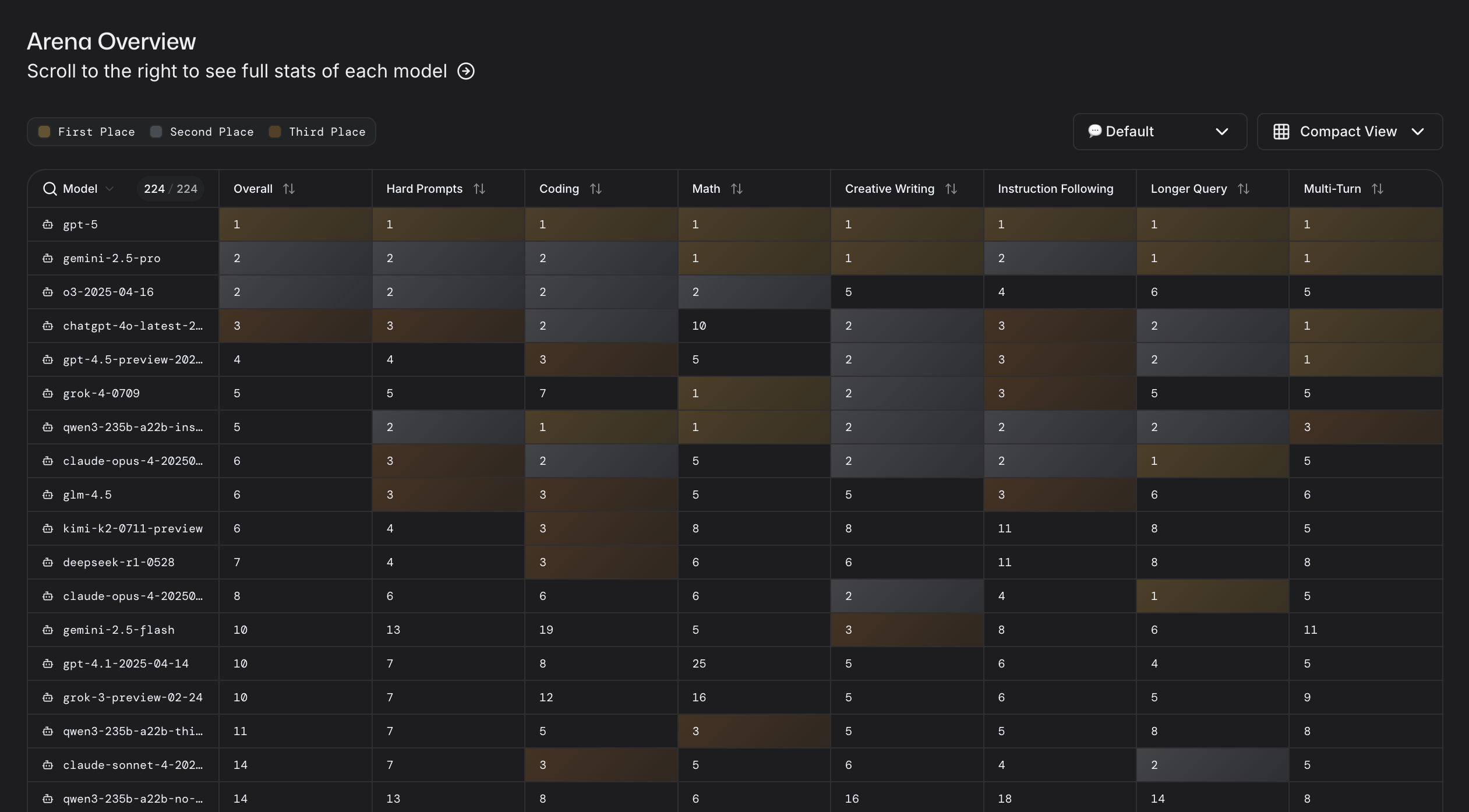Sort by Longer Query column arrows
Viewport: 1469px width, 812px height.
1244,189
